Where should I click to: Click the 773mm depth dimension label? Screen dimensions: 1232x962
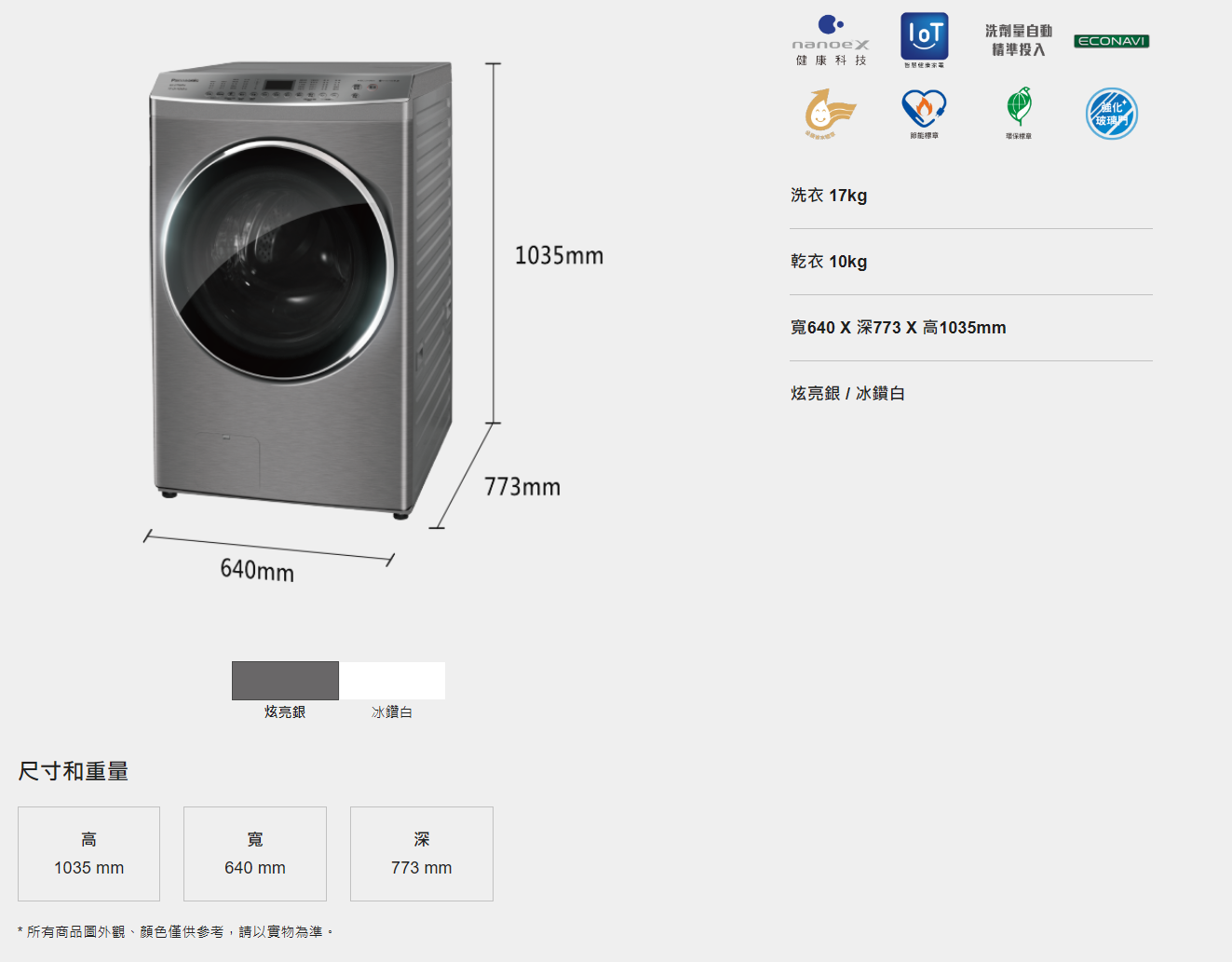[x=522, y=487]
